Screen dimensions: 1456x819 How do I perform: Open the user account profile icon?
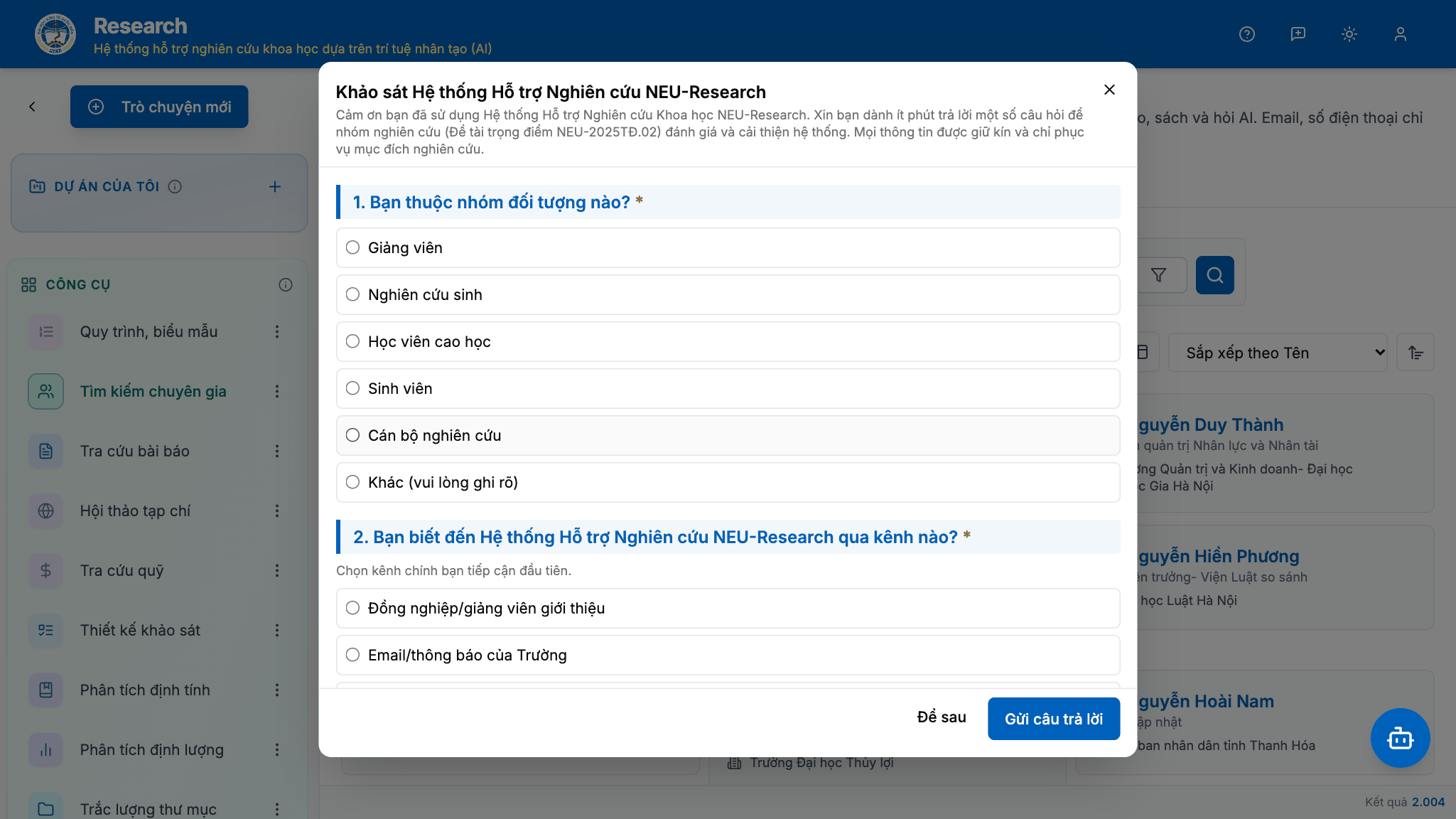click(x=1401, y=34)
